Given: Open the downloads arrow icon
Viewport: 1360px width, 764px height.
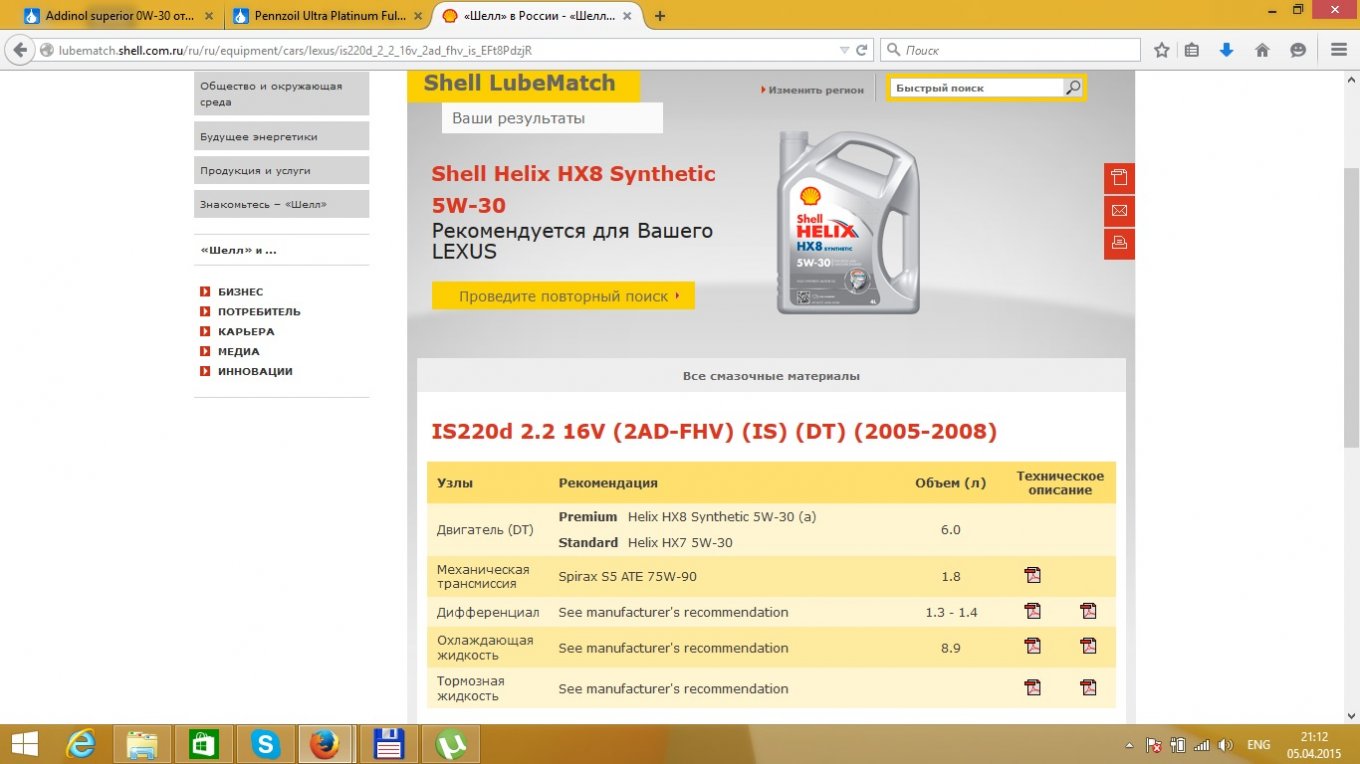Looking at the screenshot, I should (1226, 50).
